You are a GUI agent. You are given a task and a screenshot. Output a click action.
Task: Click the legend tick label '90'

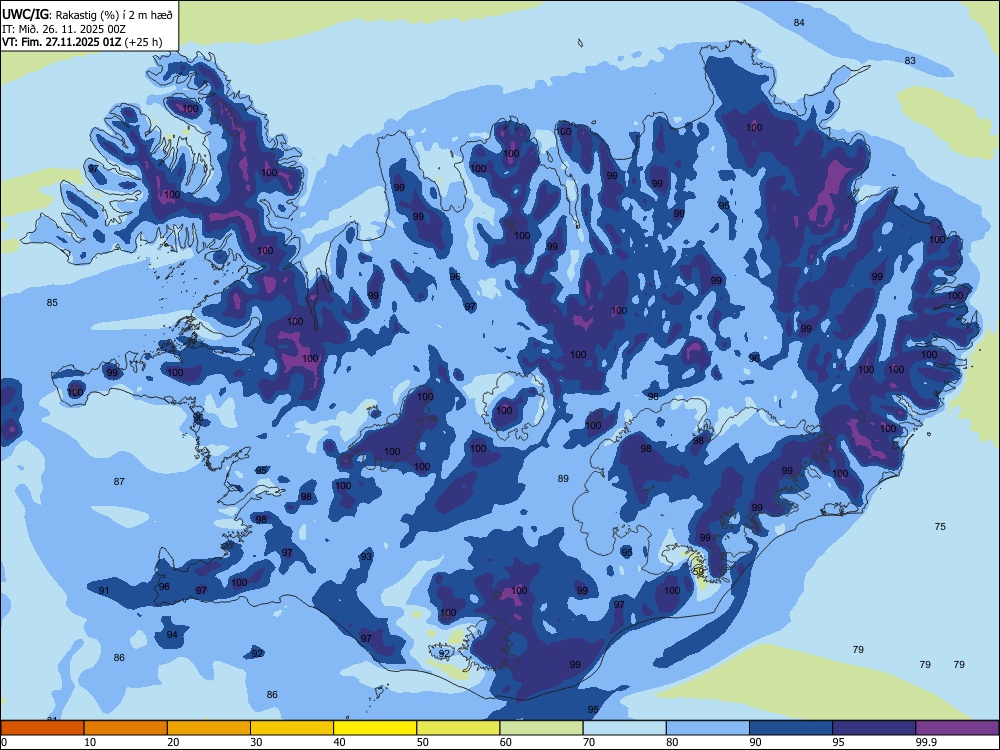coord(755,742)
